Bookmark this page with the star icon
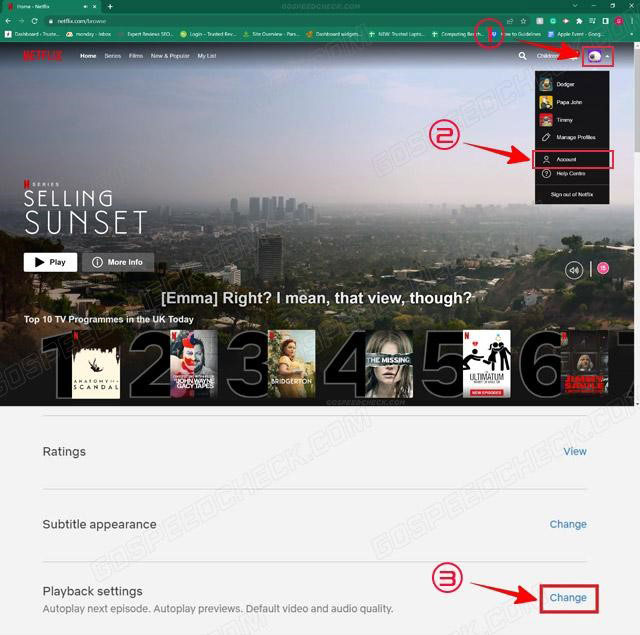640x635 pixels. pos(523,21)
